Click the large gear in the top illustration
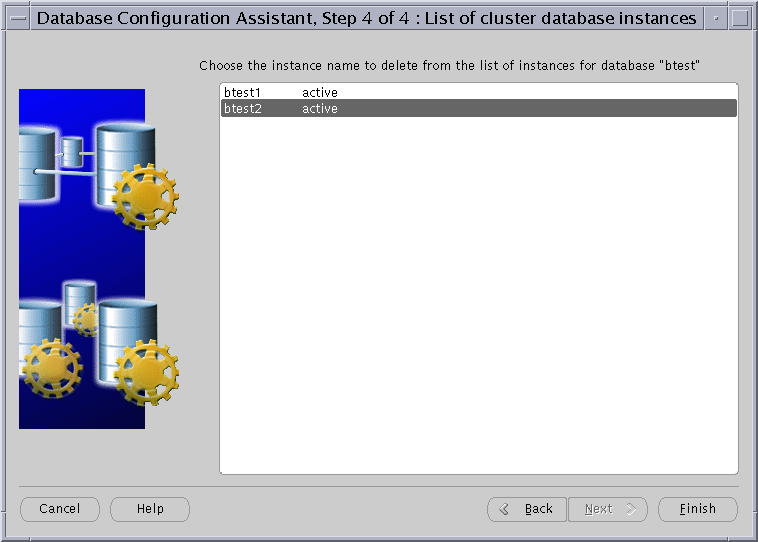This screenshot has width=758, height=542. tap(144, 196)
